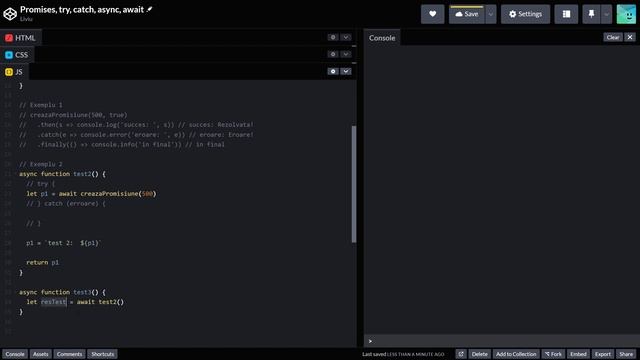Click the CodePen logo icon
Screen dimensions: 640x360
tap(10, 14)
